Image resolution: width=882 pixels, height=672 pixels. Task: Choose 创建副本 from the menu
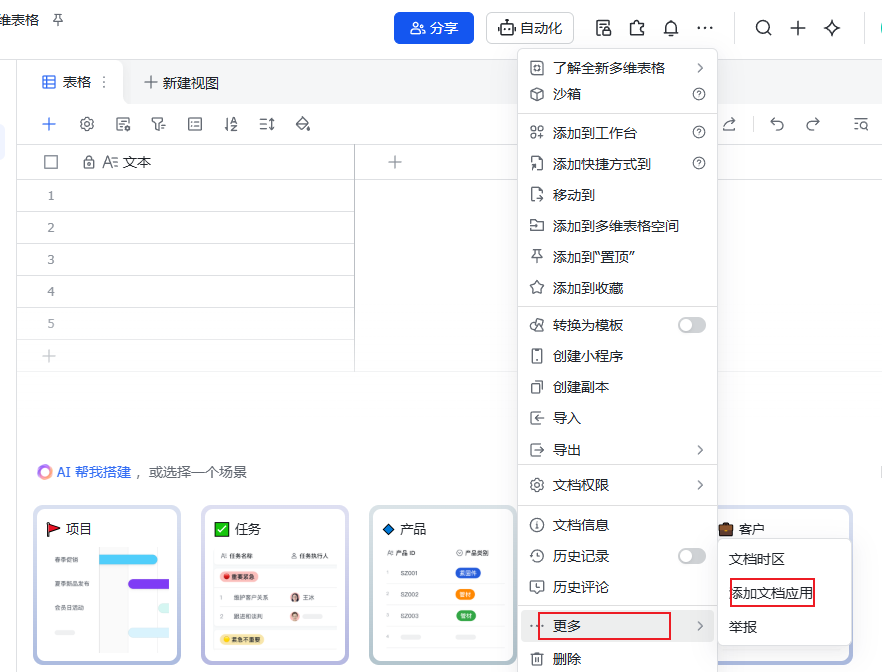tap(581, 387)
